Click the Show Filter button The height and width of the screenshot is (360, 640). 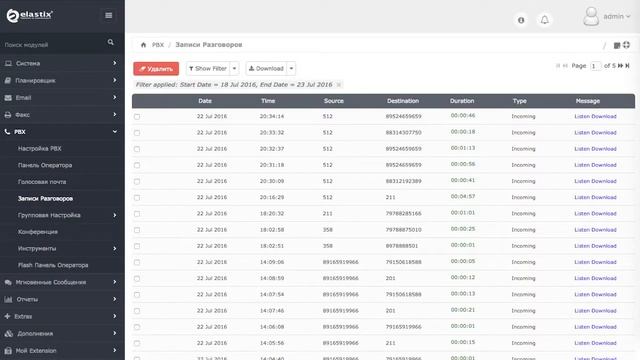[x=208, y=69]
